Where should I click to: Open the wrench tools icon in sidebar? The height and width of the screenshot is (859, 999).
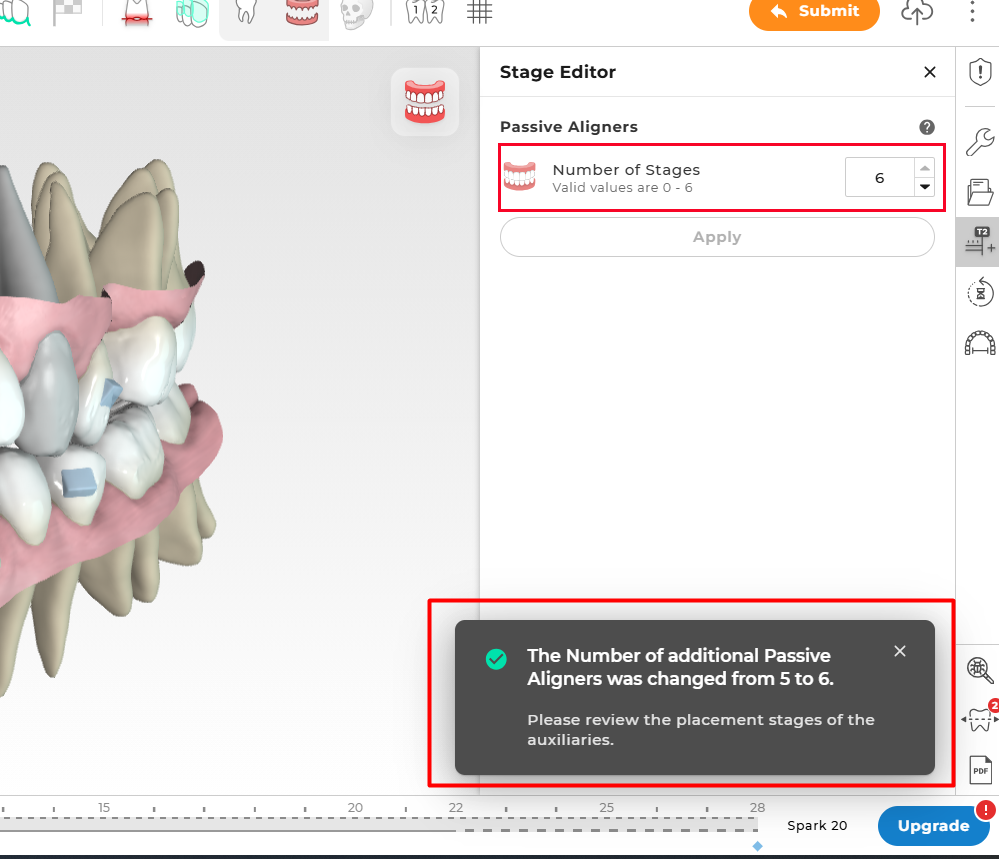coord(980,141)
